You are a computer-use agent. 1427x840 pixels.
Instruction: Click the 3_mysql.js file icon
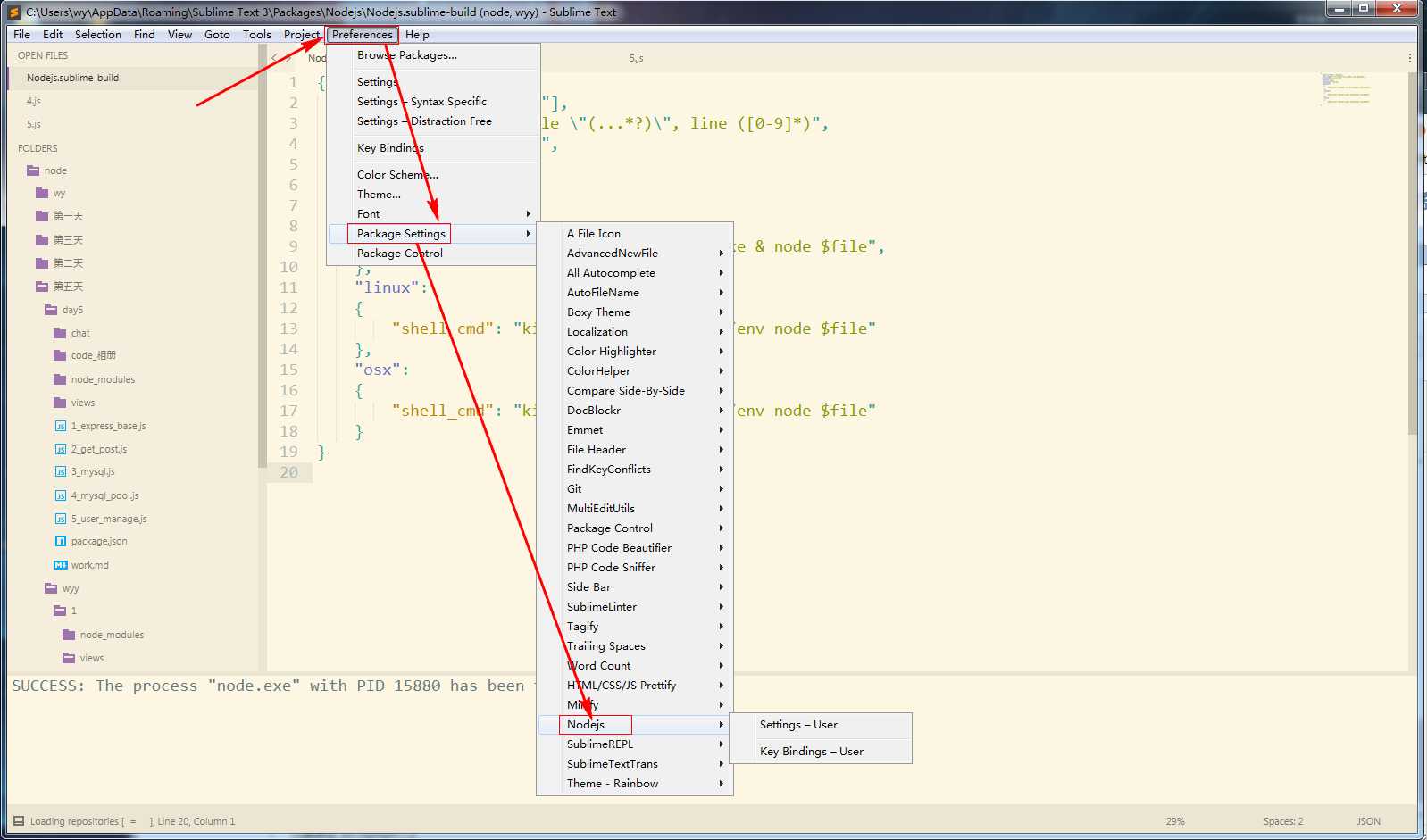61,471
